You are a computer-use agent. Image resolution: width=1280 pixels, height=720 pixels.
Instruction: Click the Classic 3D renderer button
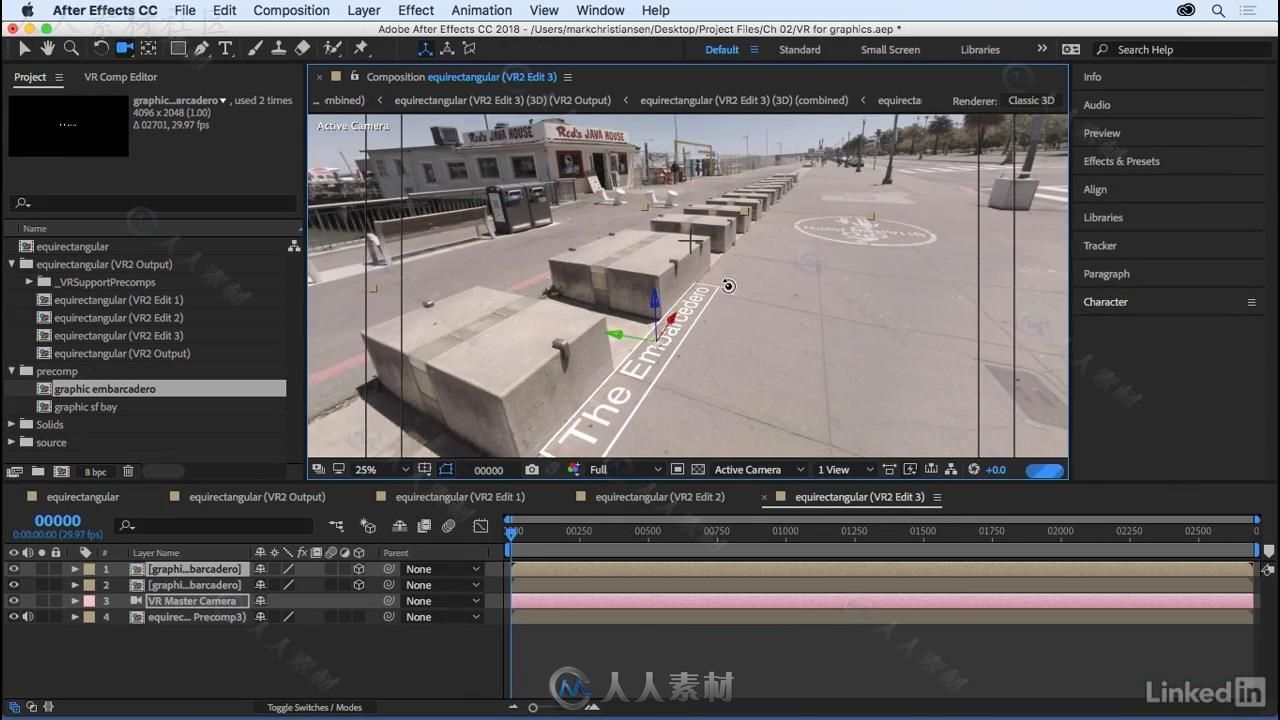[1031, 100]
